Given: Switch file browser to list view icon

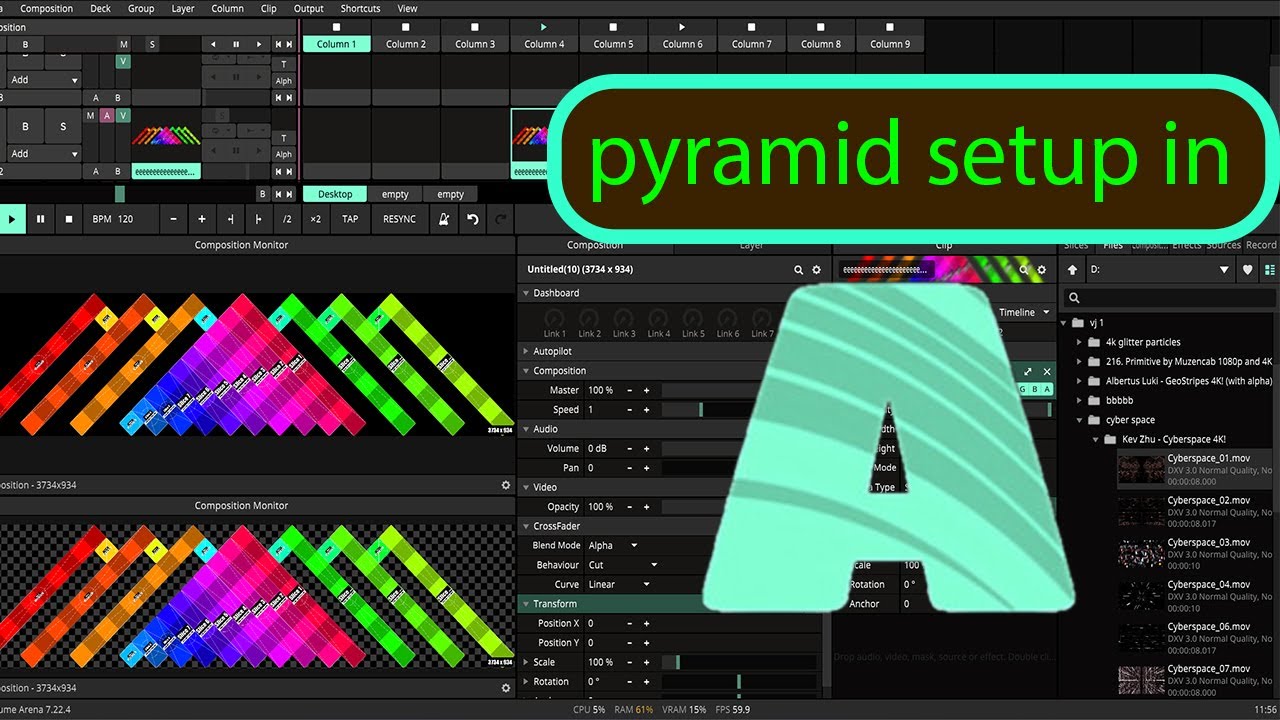Looking at the screenshot, I should [x=1270, y=270].
